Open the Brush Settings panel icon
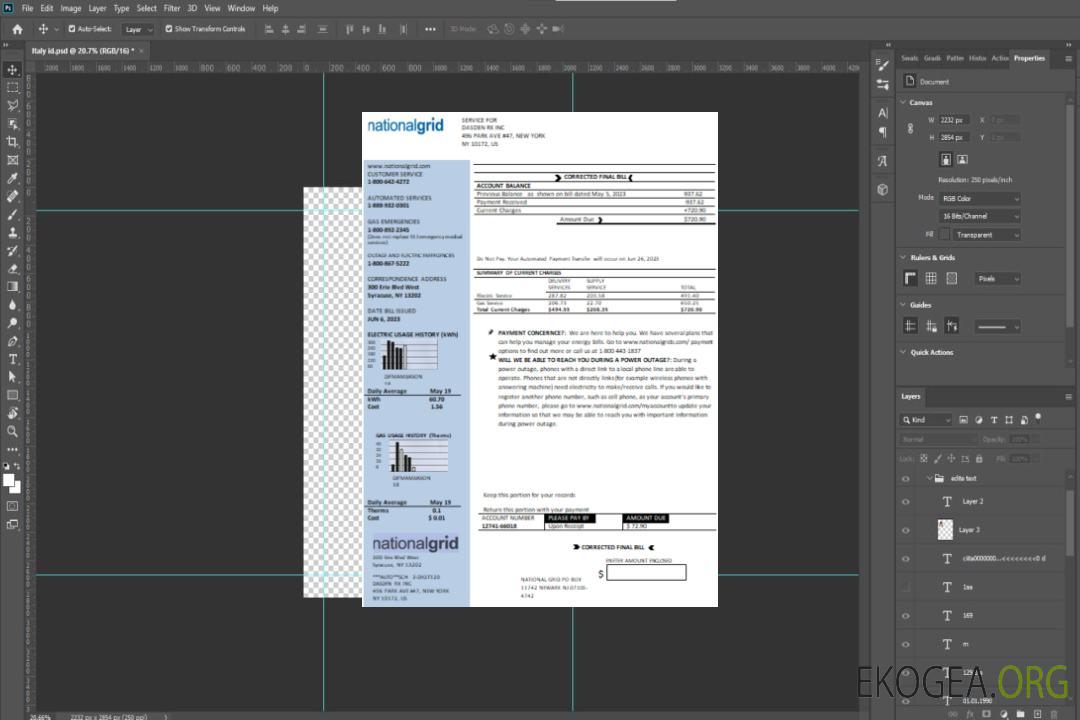 882,65
